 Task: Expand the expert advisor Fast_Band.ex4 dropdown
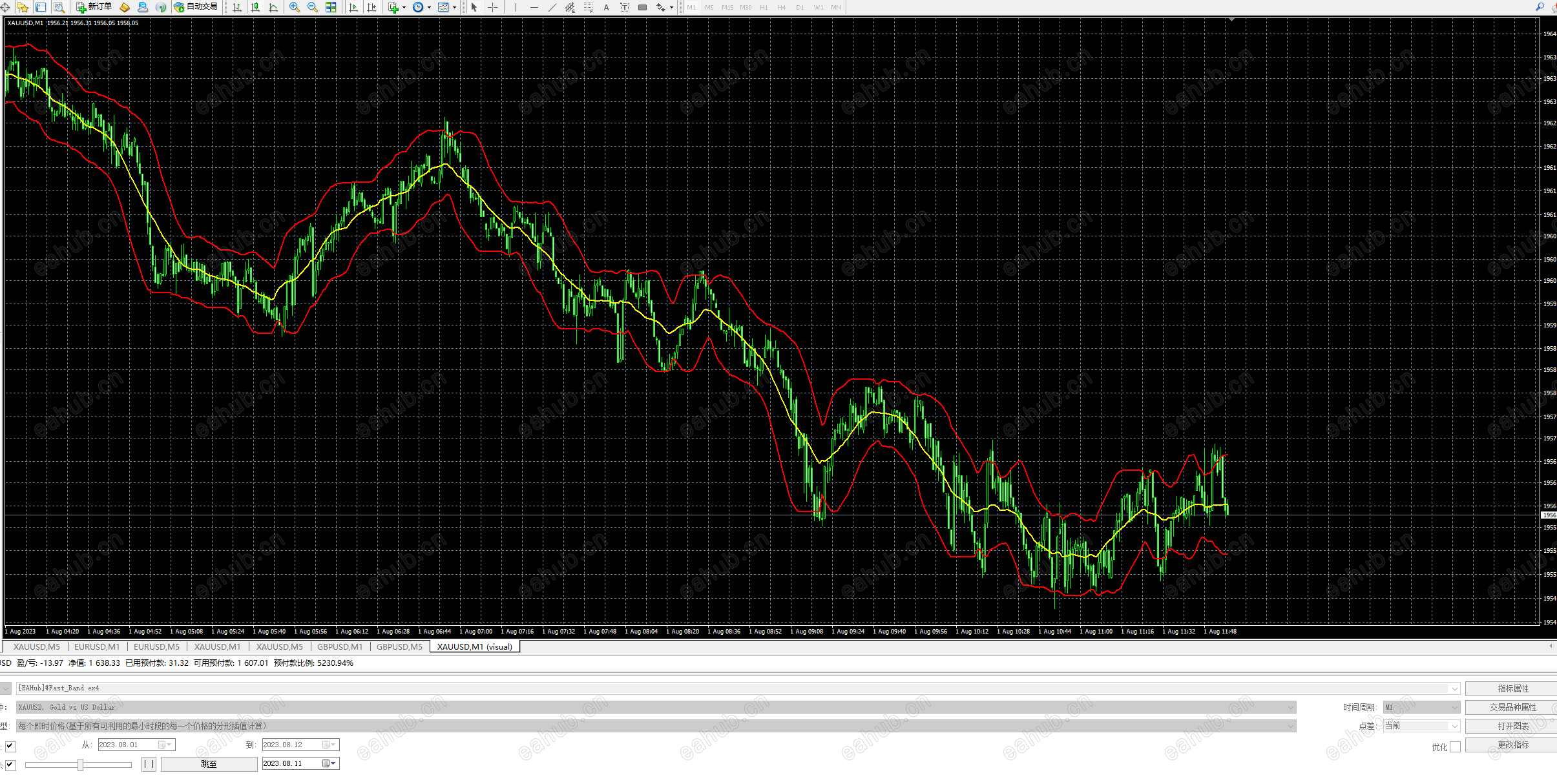(1454, 688)
